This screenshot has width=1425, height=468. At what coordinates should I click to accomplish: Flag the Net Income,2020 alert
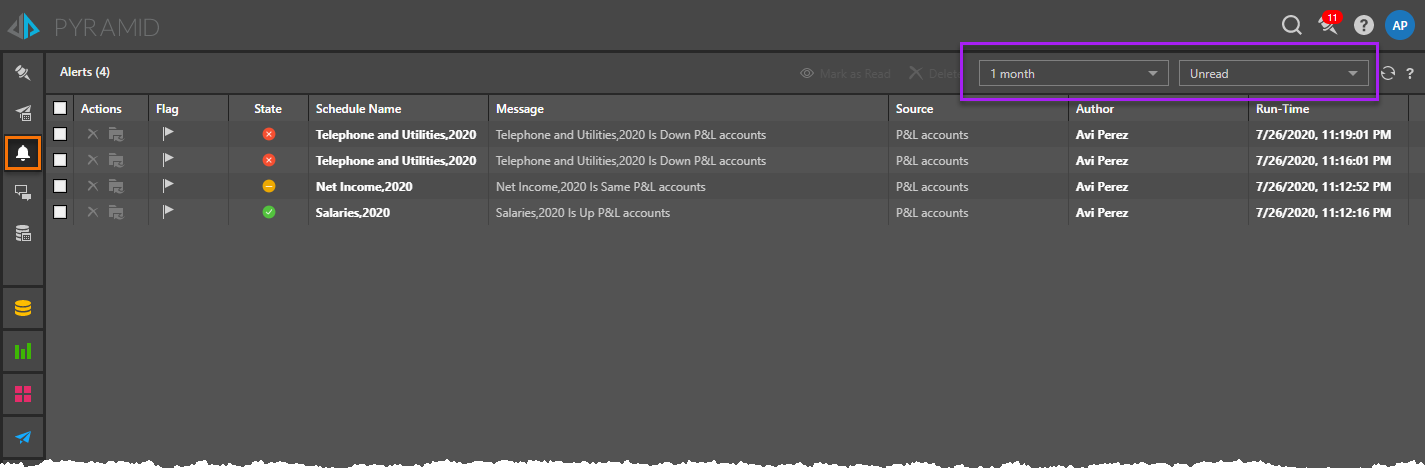pos(168,185)
